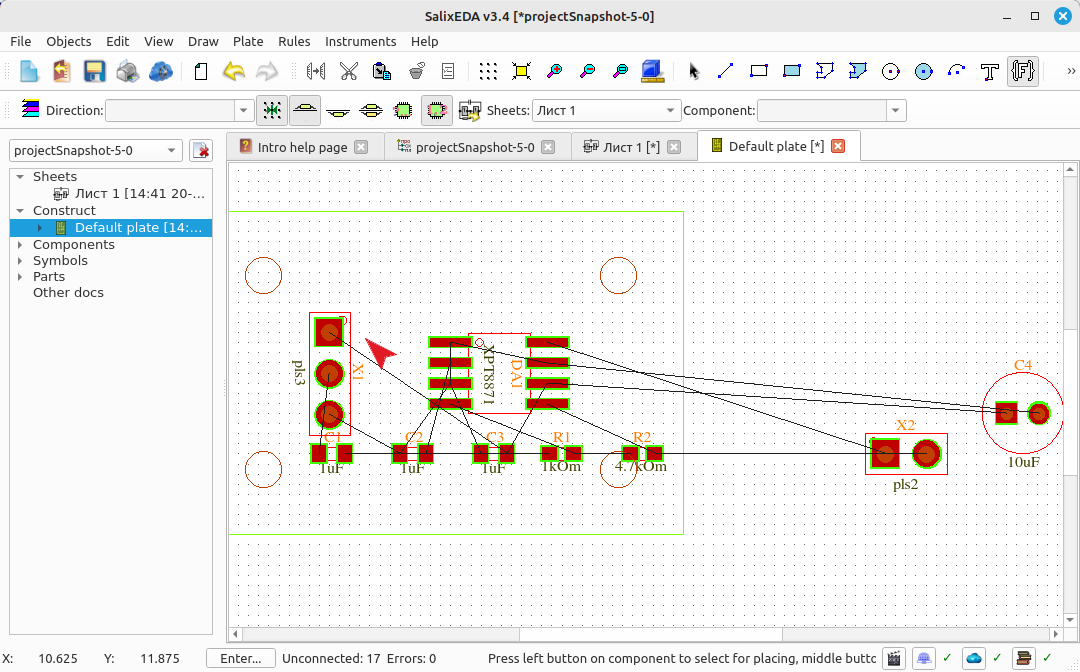Click the blank white page toolbar icon

pyautogui.click(x=200, y=71)
